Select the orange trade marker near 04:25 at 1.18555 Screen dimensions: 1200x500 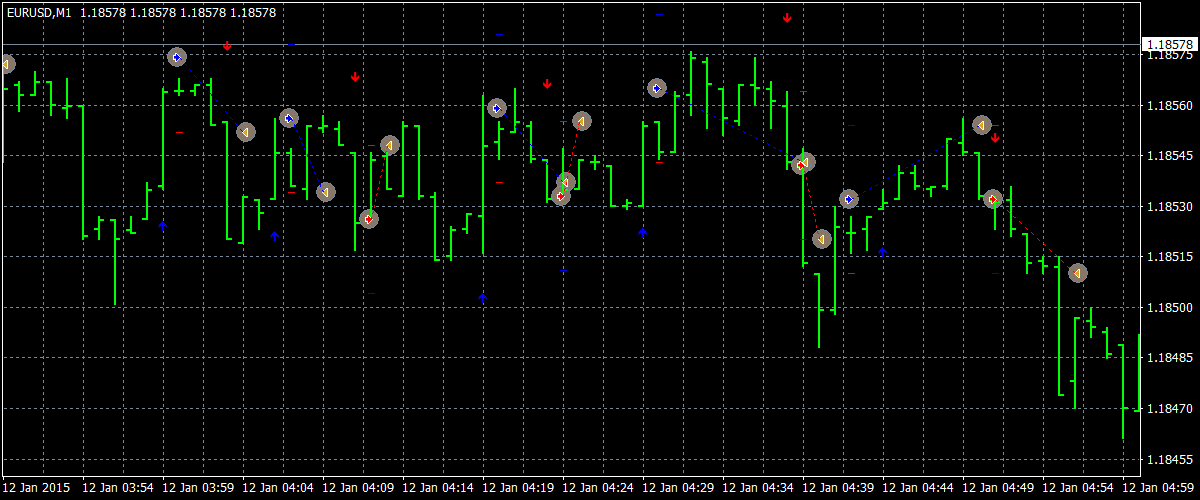point(582,121)
